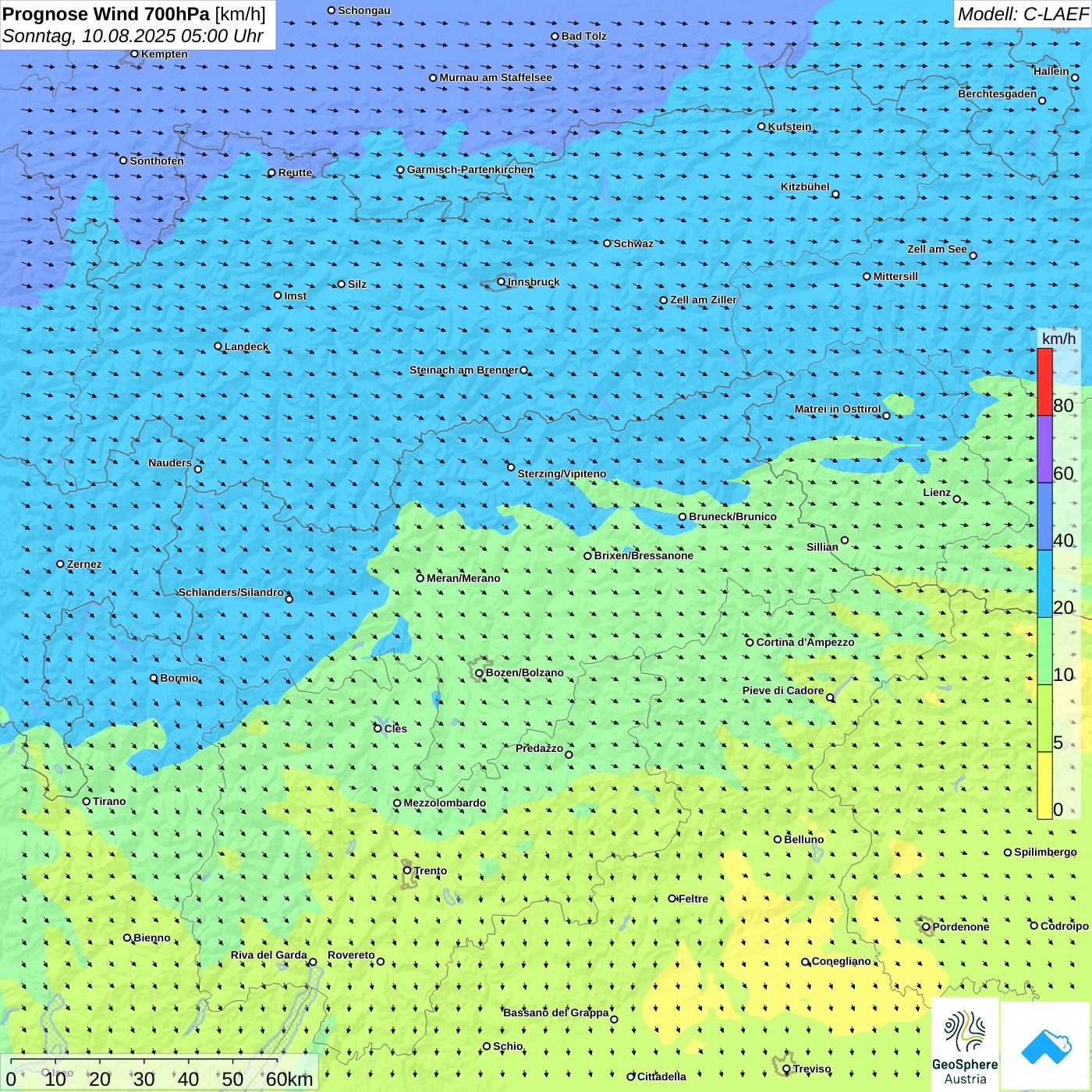
Task: Click the 'Brixen/Bressanone' label
Action: pyautogui.click(x=644, y=555)
